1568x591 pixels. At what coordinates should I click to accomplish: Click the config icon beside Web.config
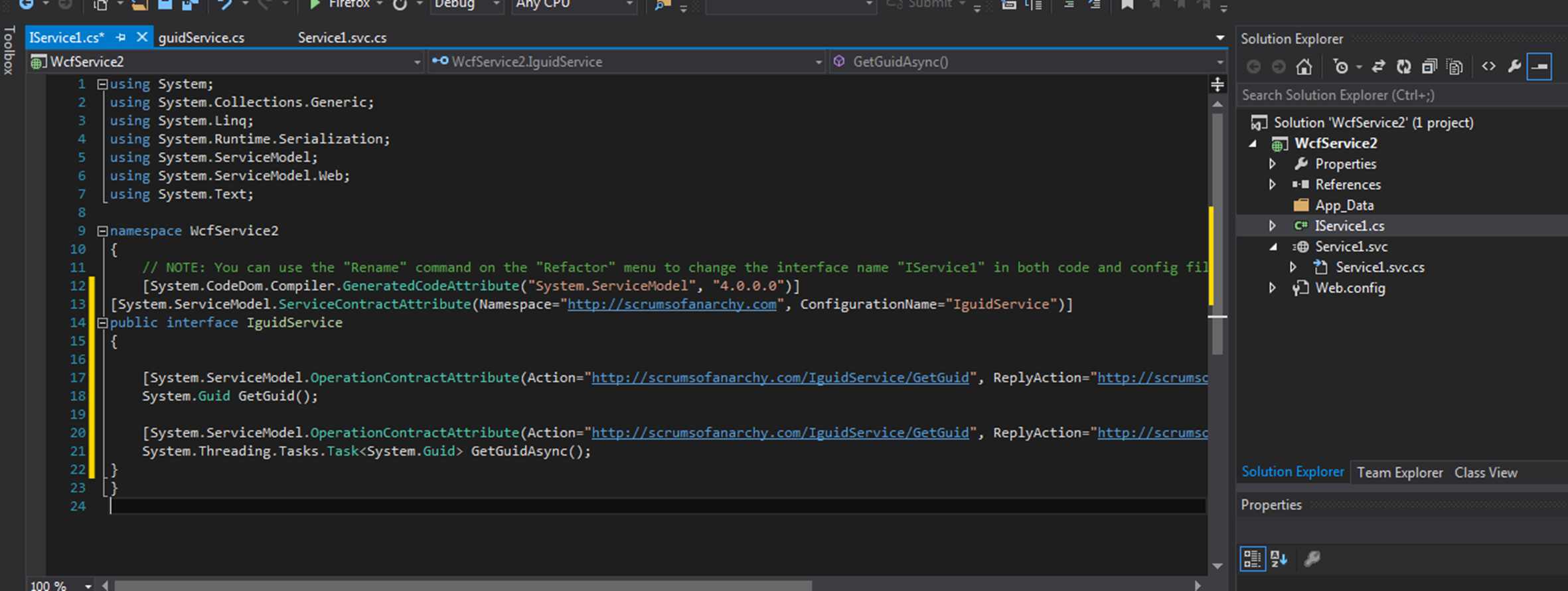pos(1300,288)
